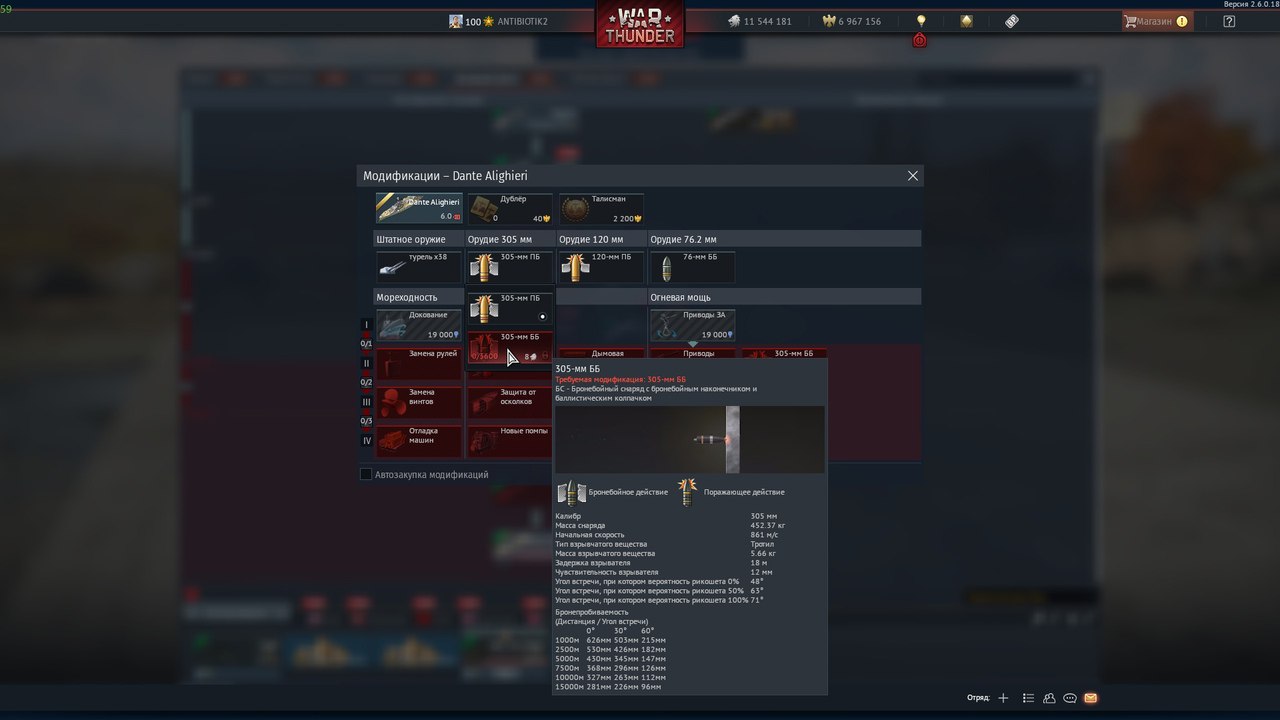Select the Дымовая modification tile
This screenshot has height=720, width=1280.
point(601,353)
